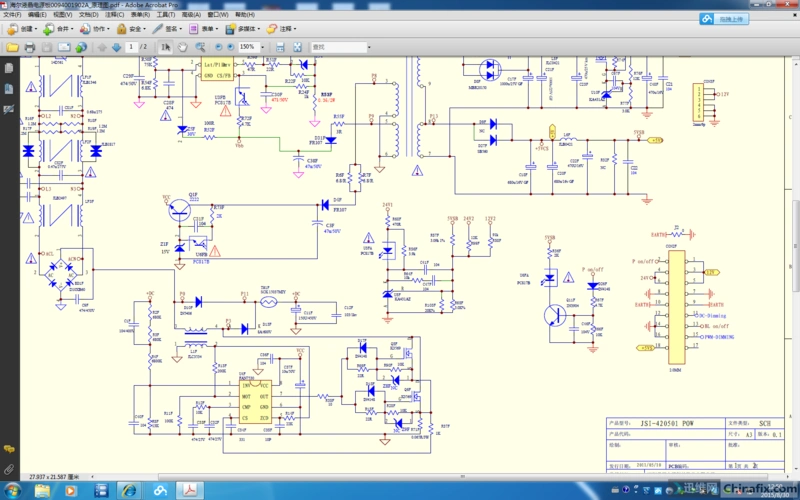800x500 pixels.
Task: Open the 安全 (Security) toolbar button
Action: (129, 29)
